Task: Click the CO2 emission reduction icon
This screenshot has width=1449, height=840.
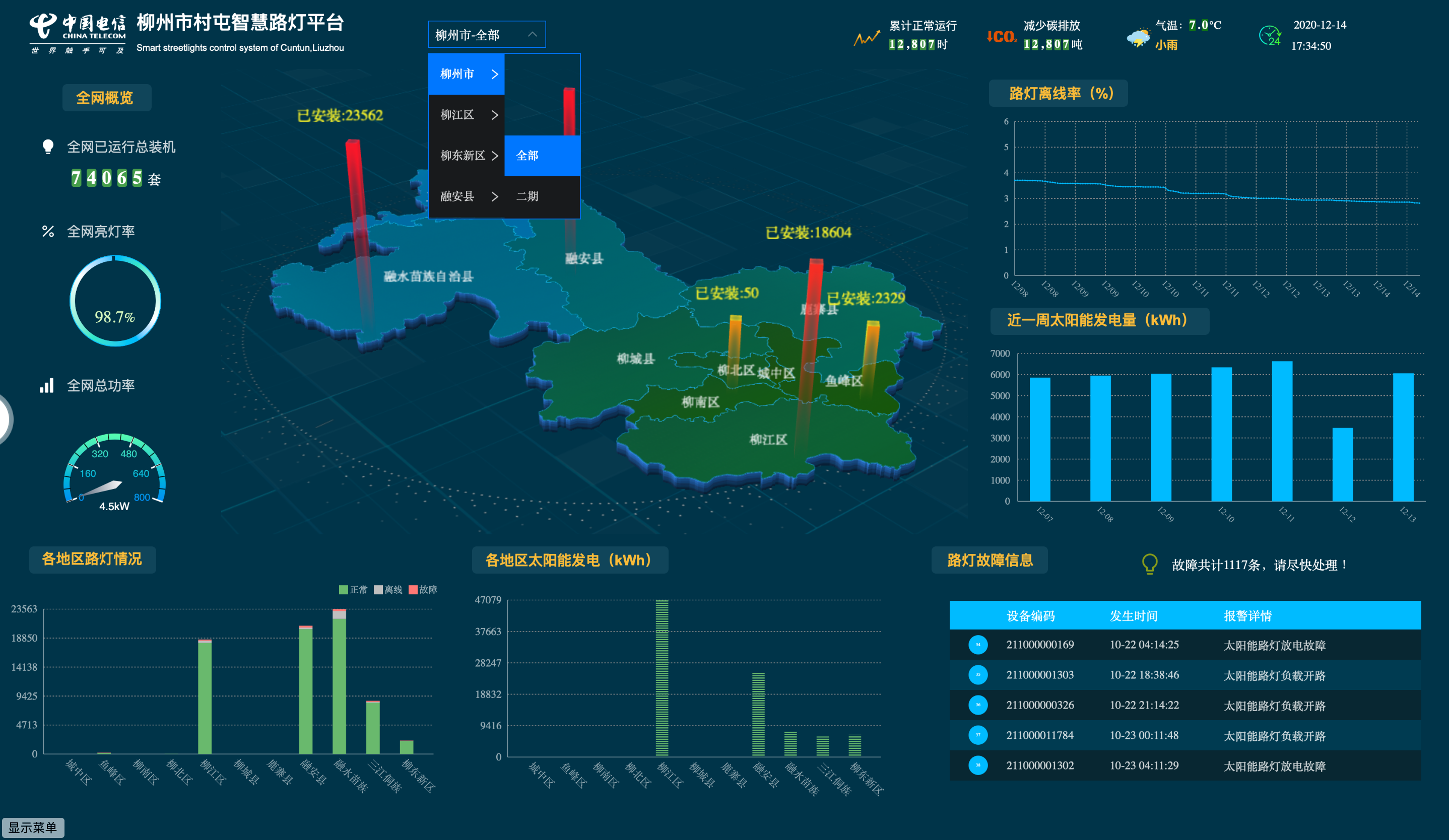Action: tap(1001, 37)
